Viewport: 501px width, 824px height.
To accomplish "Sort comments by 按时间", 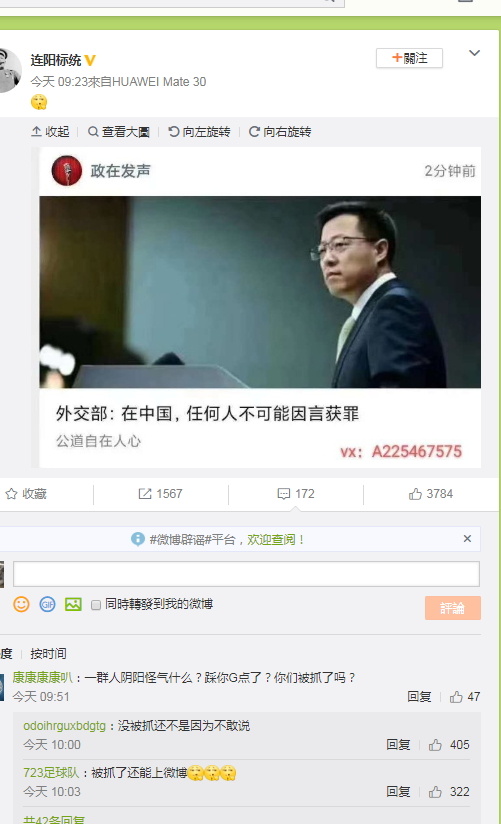I will pyautogui.click(x=48, y=654).
